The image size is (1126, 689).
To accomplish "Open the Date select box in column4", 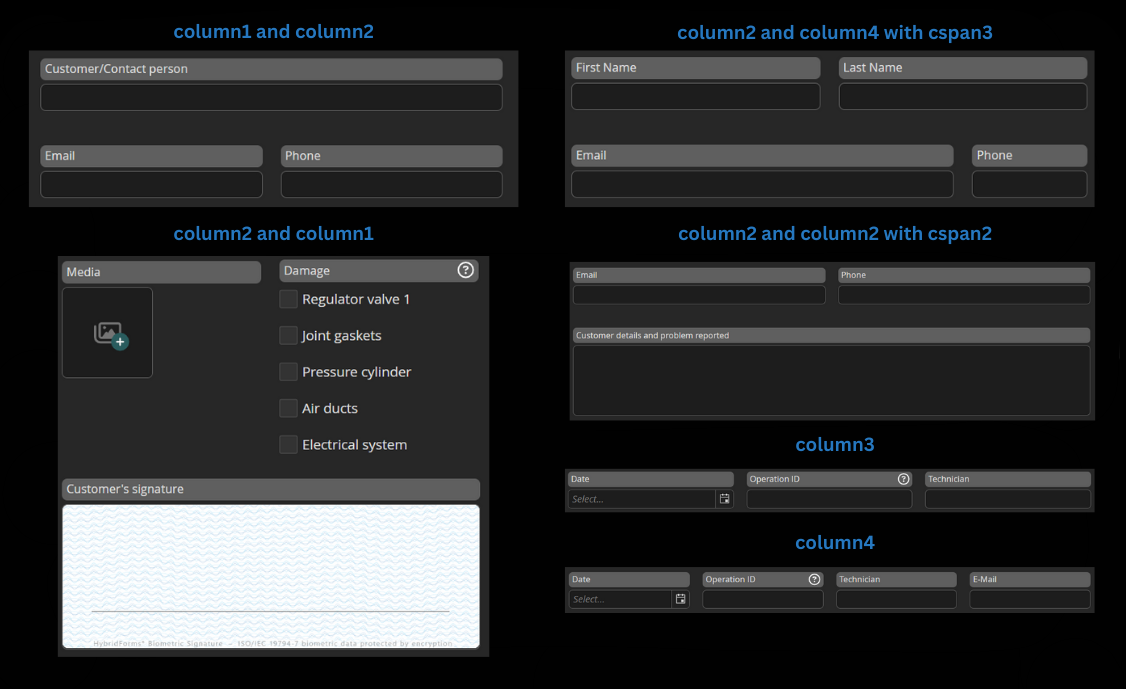I will tap(620, 599).
